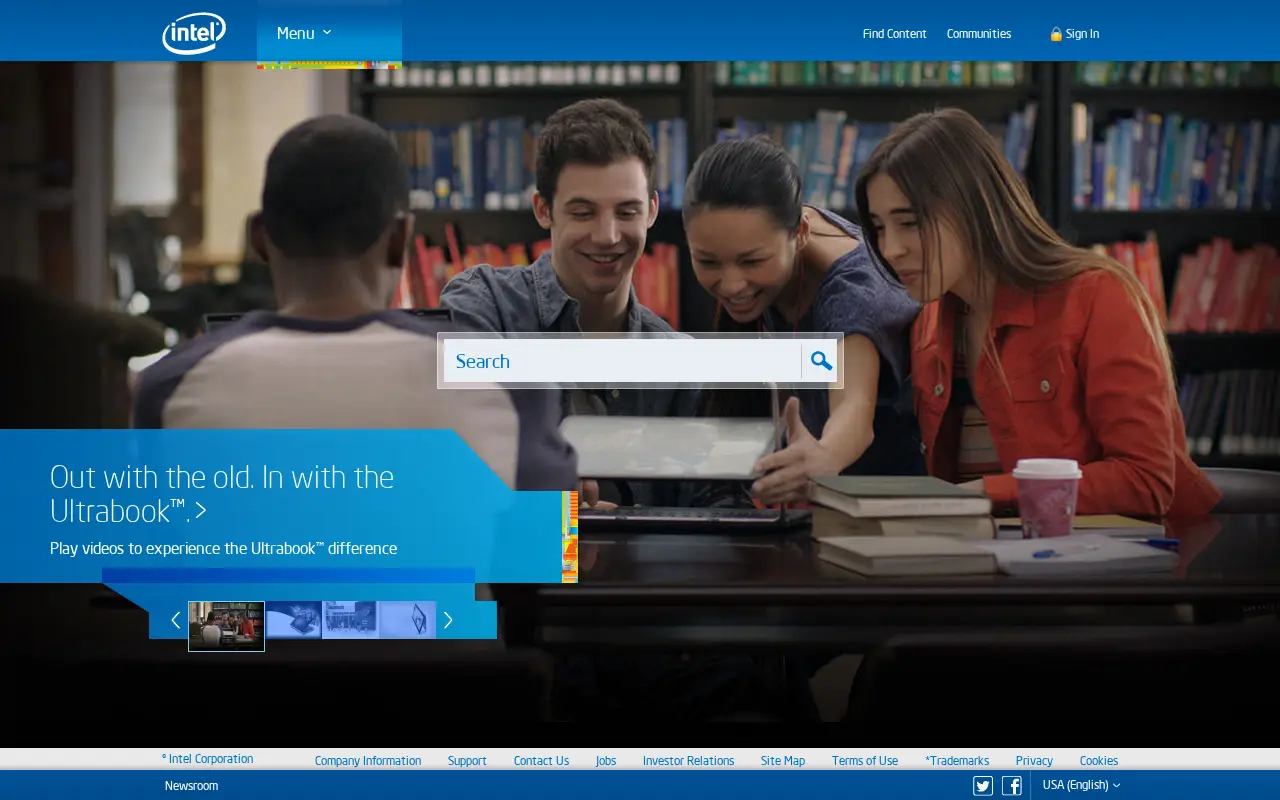Visit the Jobs footer link

pyautogui.click(x=606, y=761)
